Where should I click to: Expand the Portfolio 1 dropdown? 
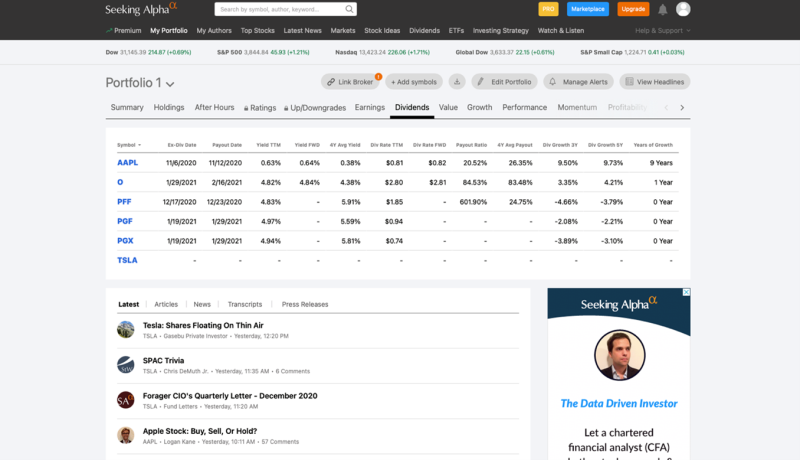[170, 84]
